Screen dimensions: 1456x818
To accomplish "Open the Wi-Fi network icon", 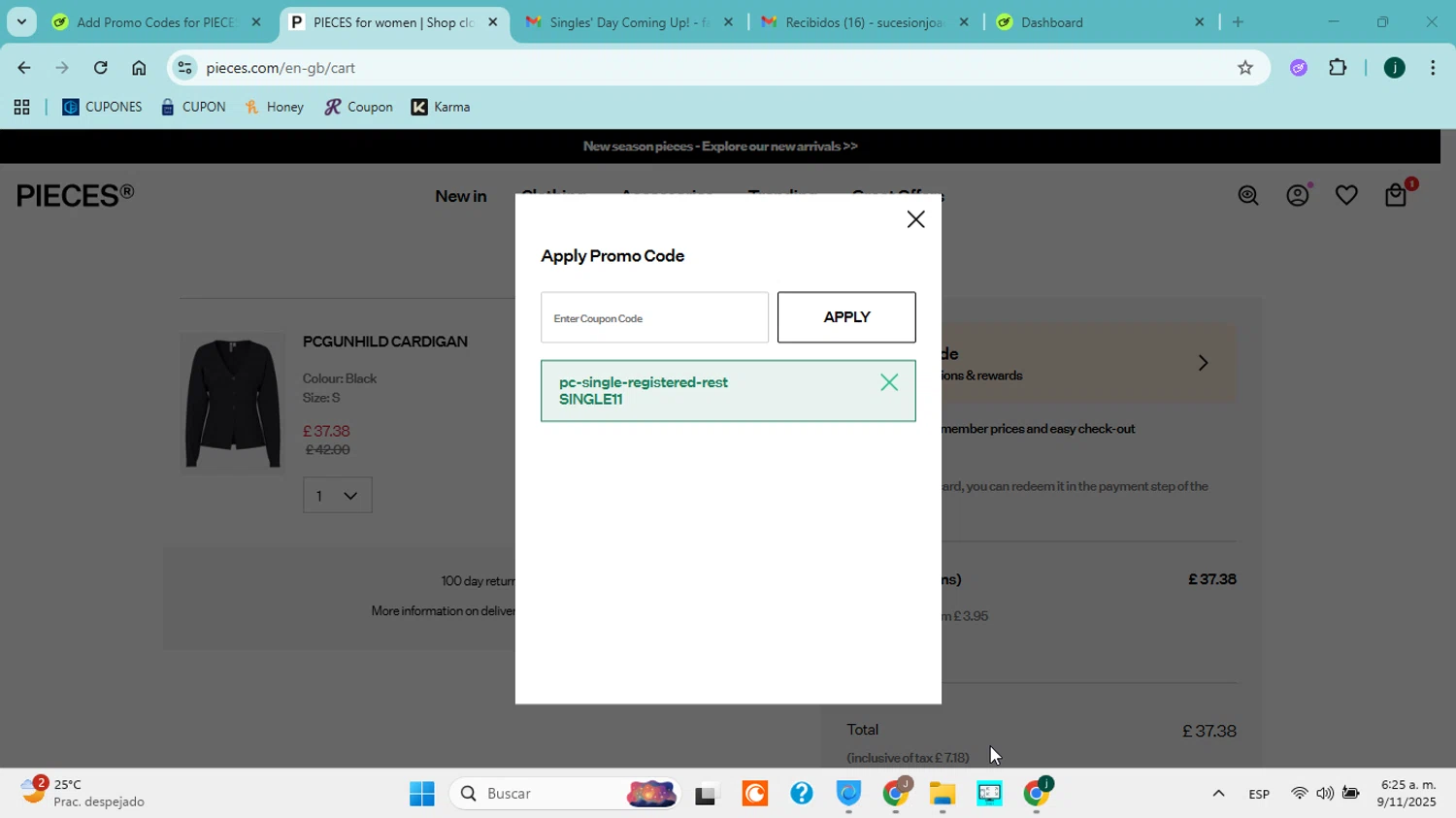I will [x=1299, y=794].
